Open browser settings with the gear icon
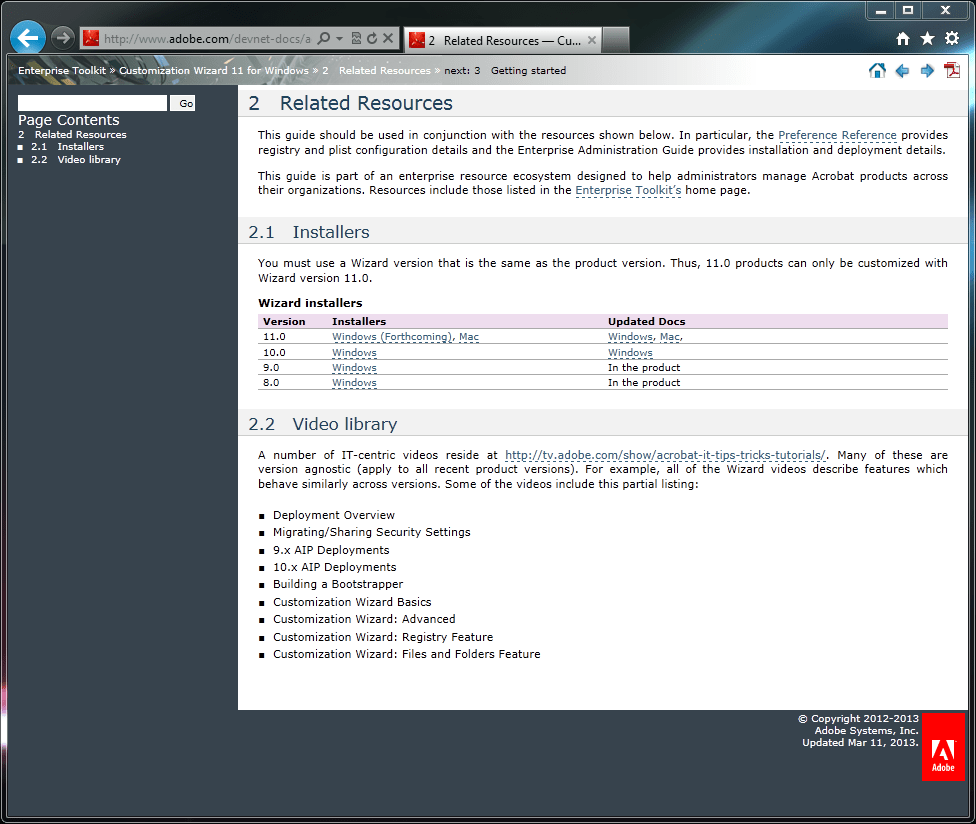 (951, 37)
